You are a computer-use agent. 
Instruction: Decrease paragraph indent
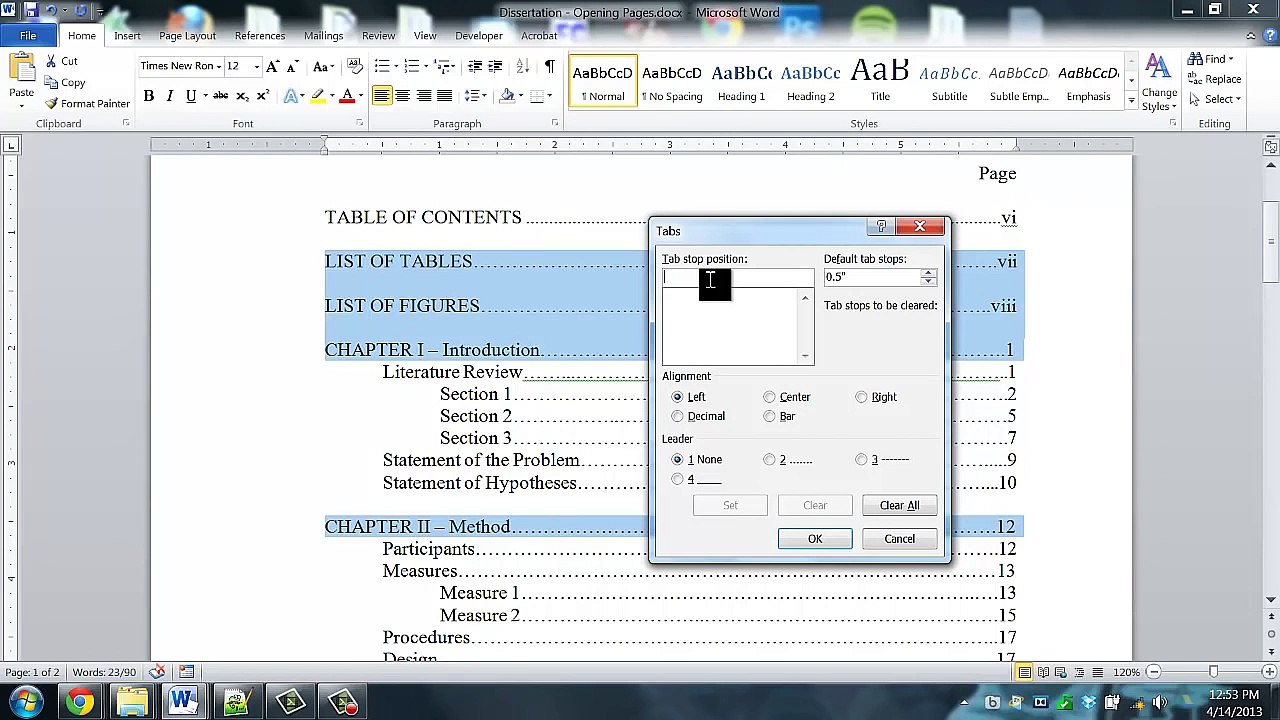coord(474,66)
